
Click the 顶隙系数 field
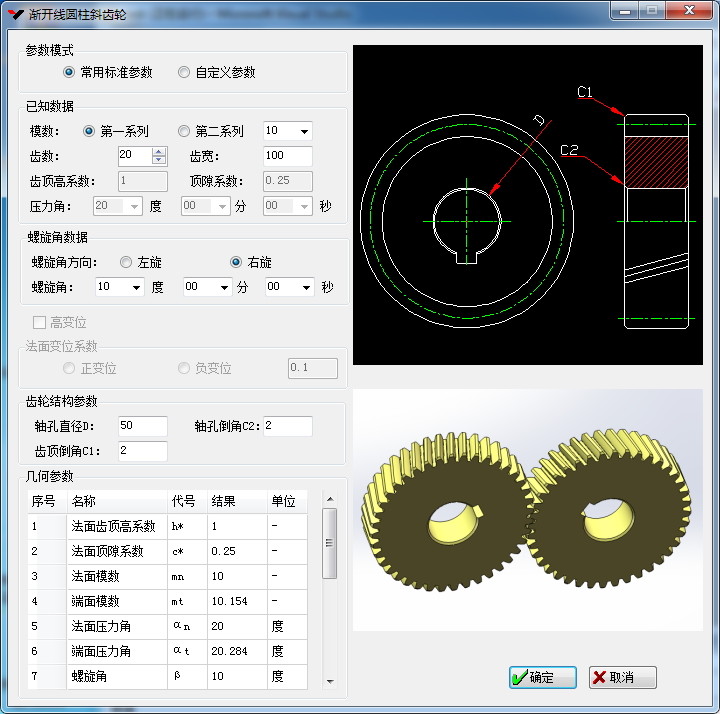point(288,181)
